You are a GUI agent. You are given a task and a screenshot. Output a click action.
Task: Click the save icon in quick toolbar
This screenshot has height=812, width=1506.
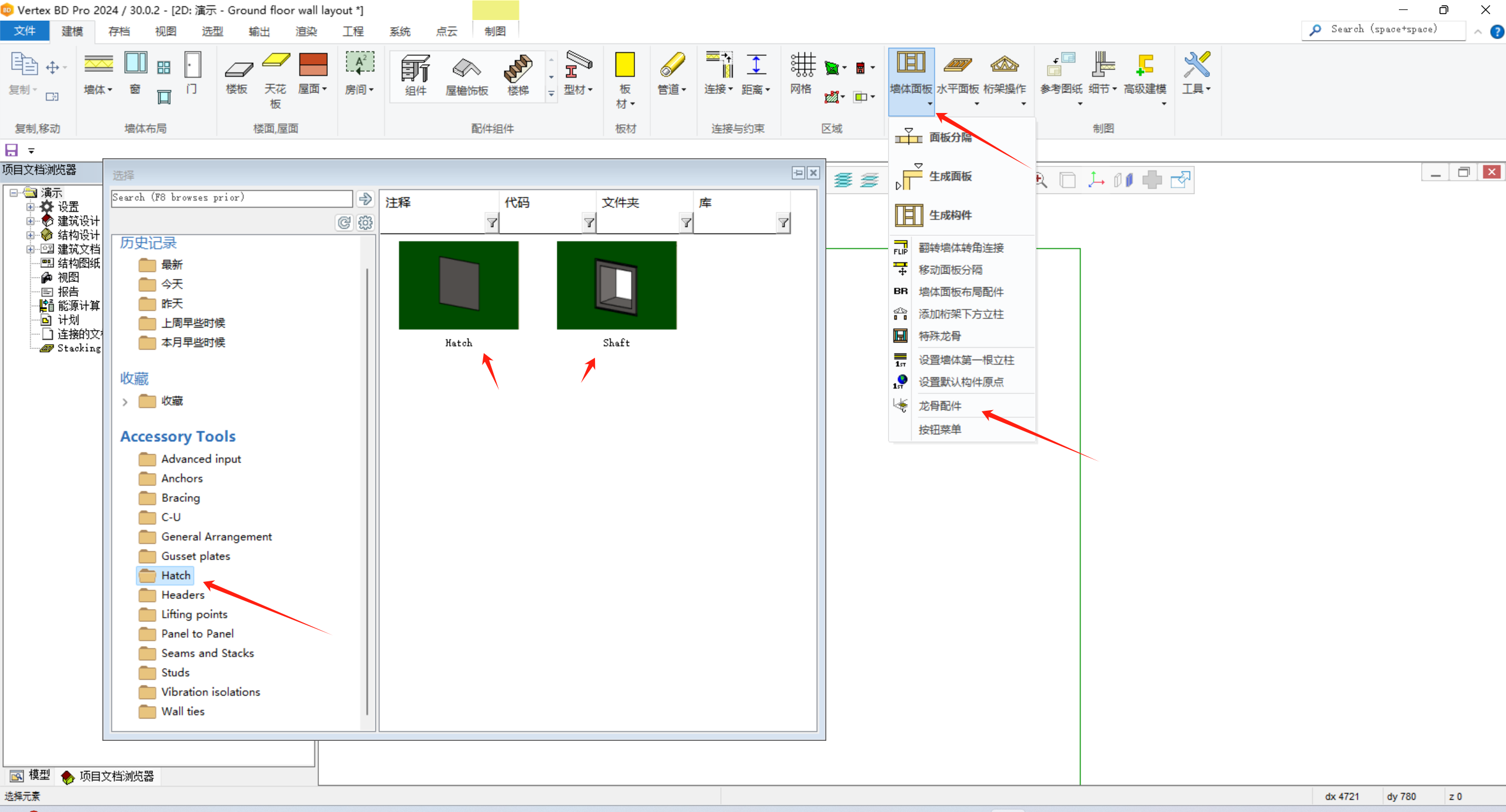coord(12,150)
